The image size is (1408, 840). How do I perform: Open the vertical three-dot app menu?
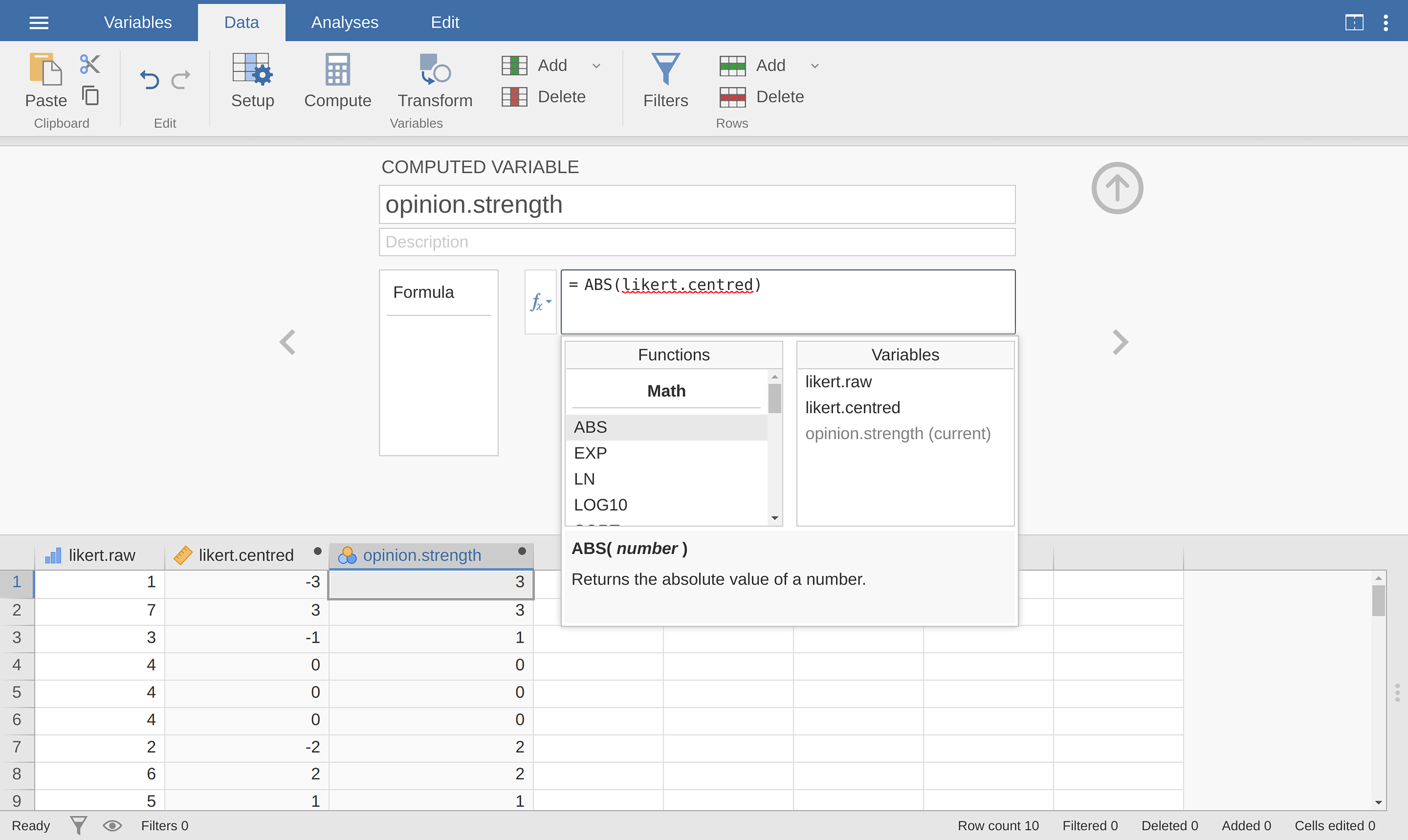click(1385, 23)
